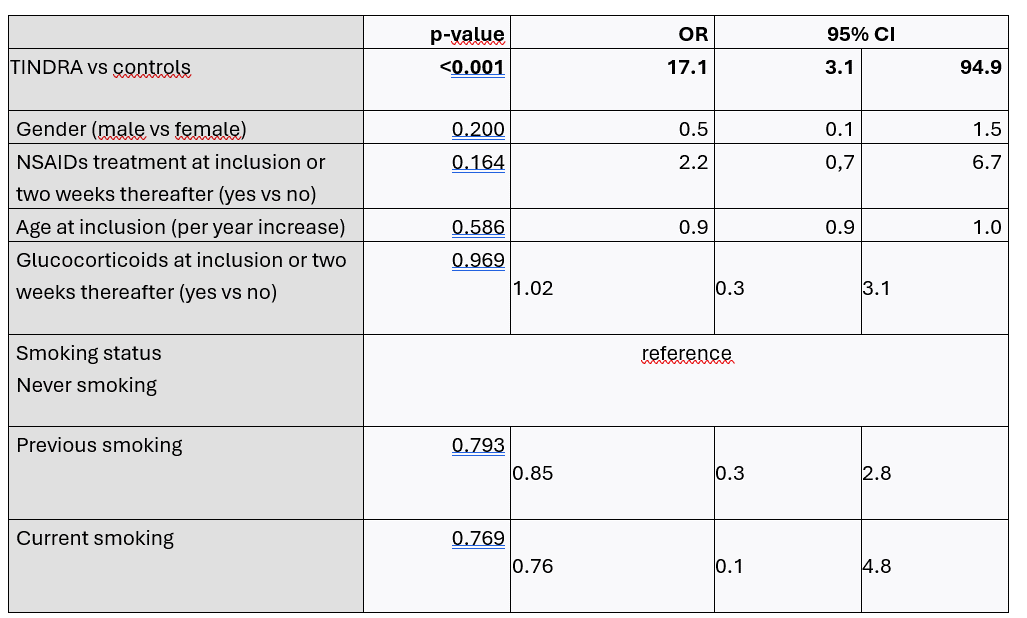This screenshot has width=1027, height=618.
Task: Select the Gender (male vs female) label
Action: (131, 128)
